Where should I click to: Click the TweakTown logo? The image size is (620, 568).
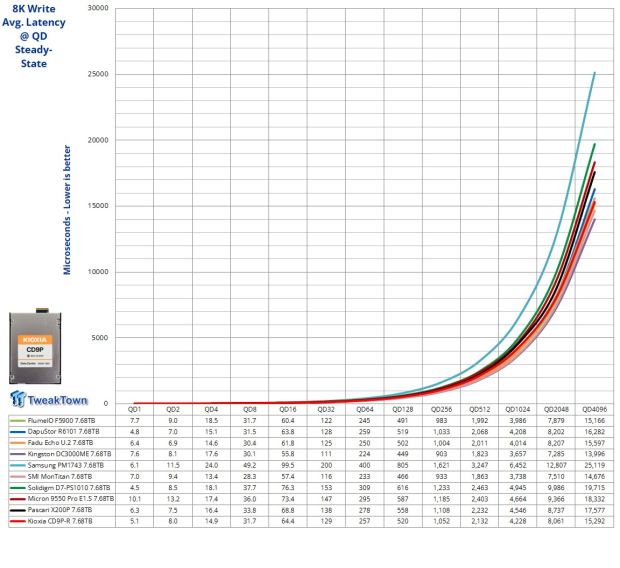tap(49, 399)
